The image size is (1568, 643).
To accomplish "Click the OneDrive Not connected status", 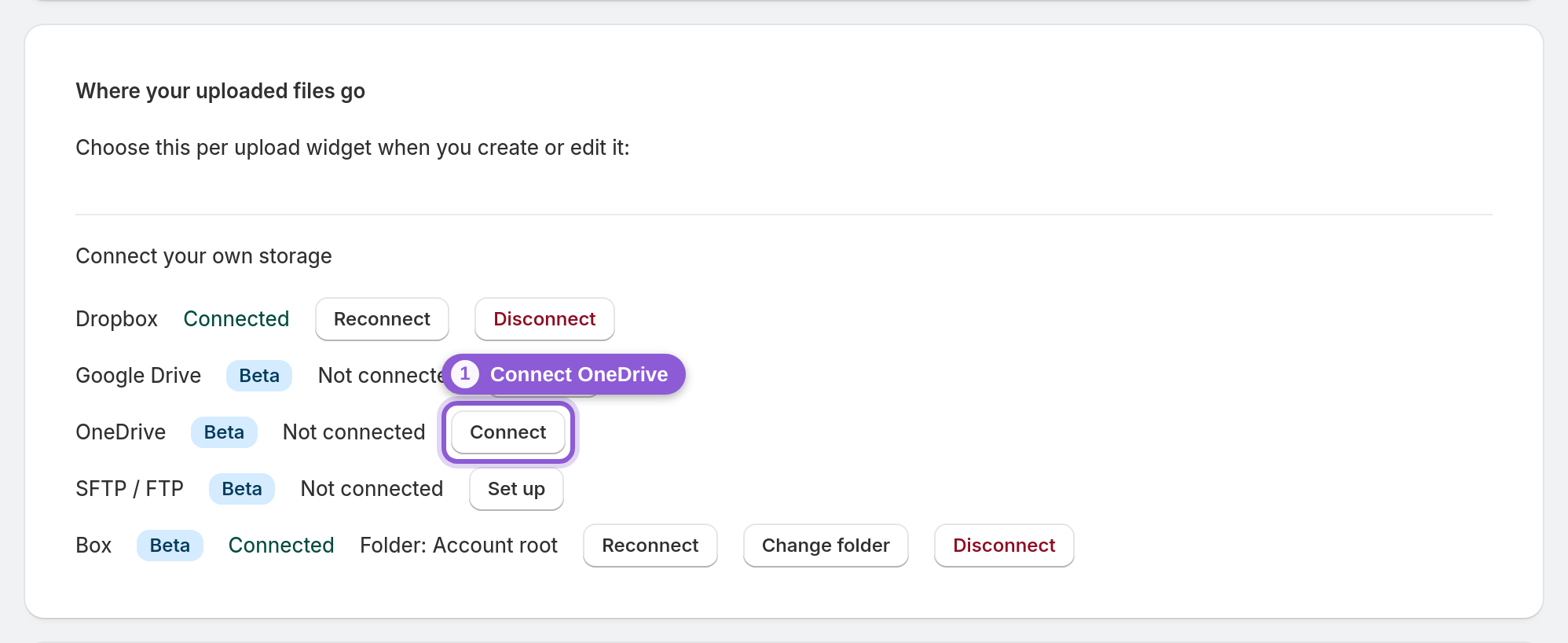I will pos(354,432).
